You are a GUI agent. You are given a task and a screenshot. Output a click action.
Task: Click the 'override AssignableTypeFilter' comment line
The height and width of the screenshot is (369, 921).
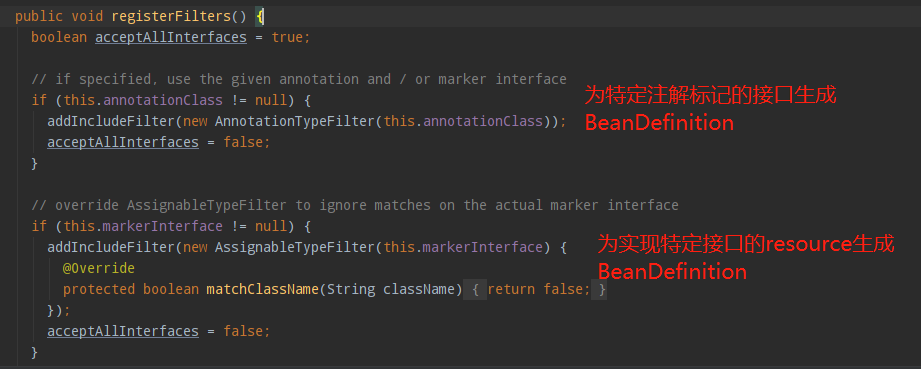pyautogui.click(x=355, y=205)
